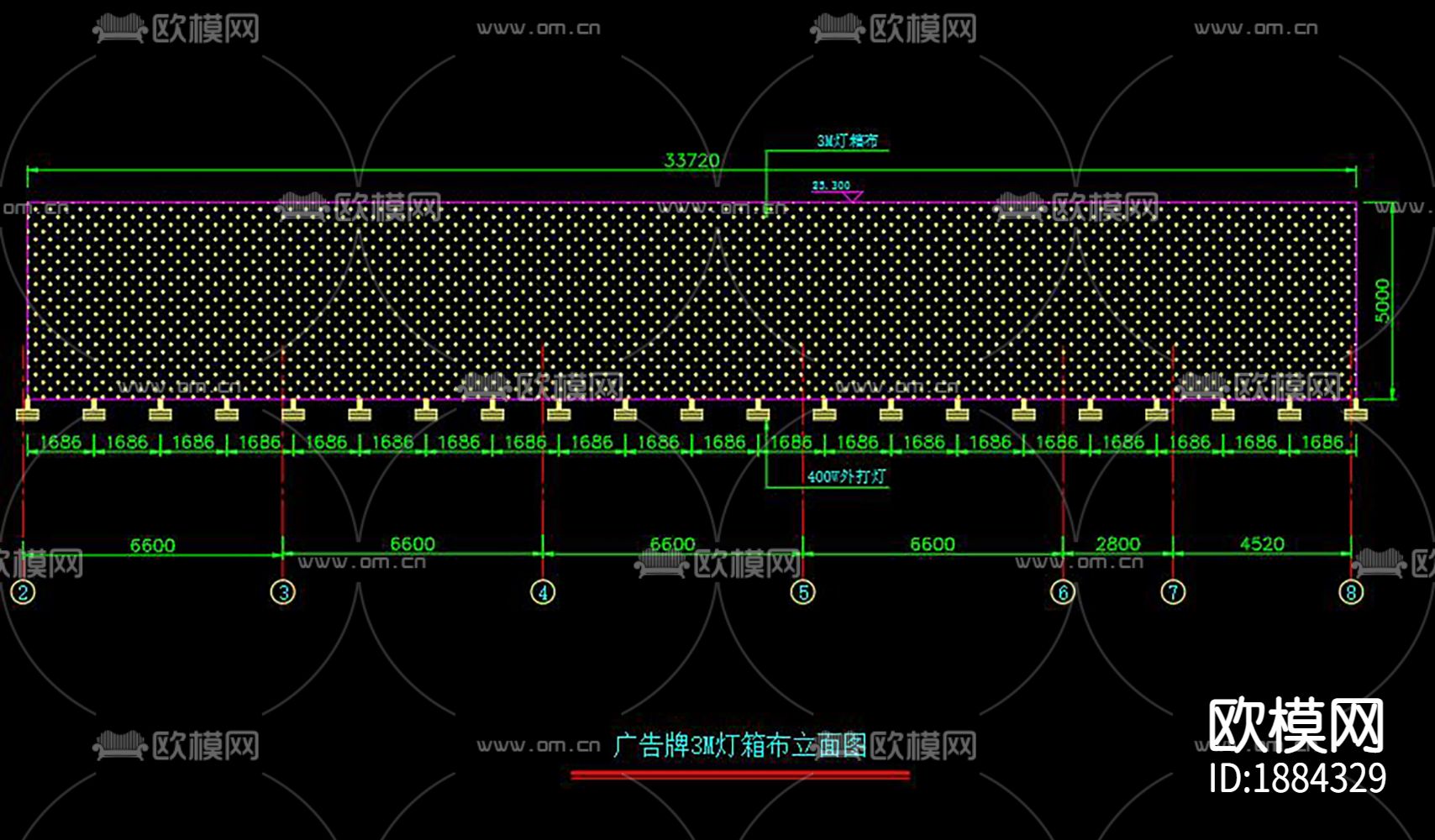Screen dimensions: 1435x840
Task: Select the axis bubble labeled 5
Action: (804, 591)
